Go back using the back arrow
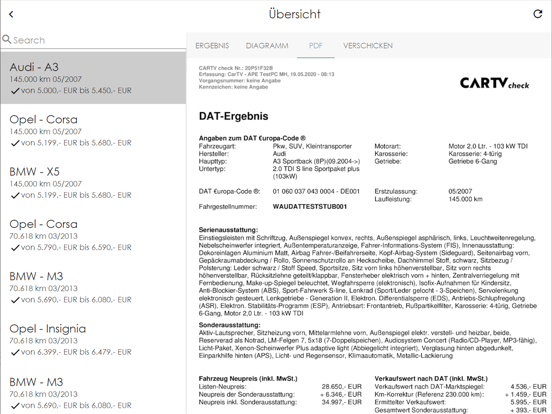The height and width of the screenshot is (414, 552). tap(11, 14)
